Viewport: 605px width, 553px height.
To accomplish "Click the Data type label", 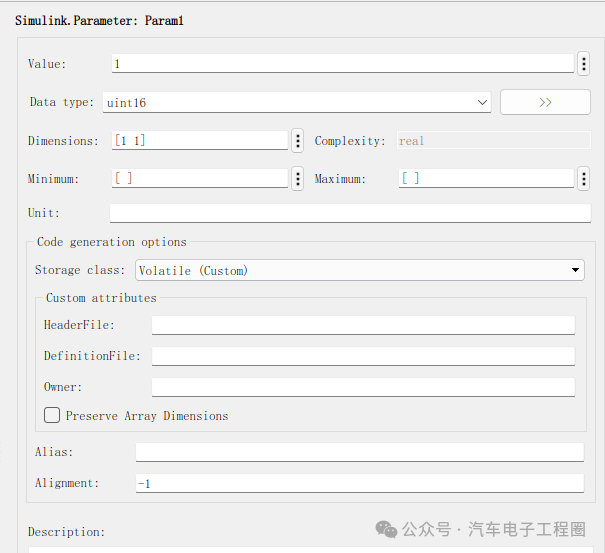I will (62, 102).
